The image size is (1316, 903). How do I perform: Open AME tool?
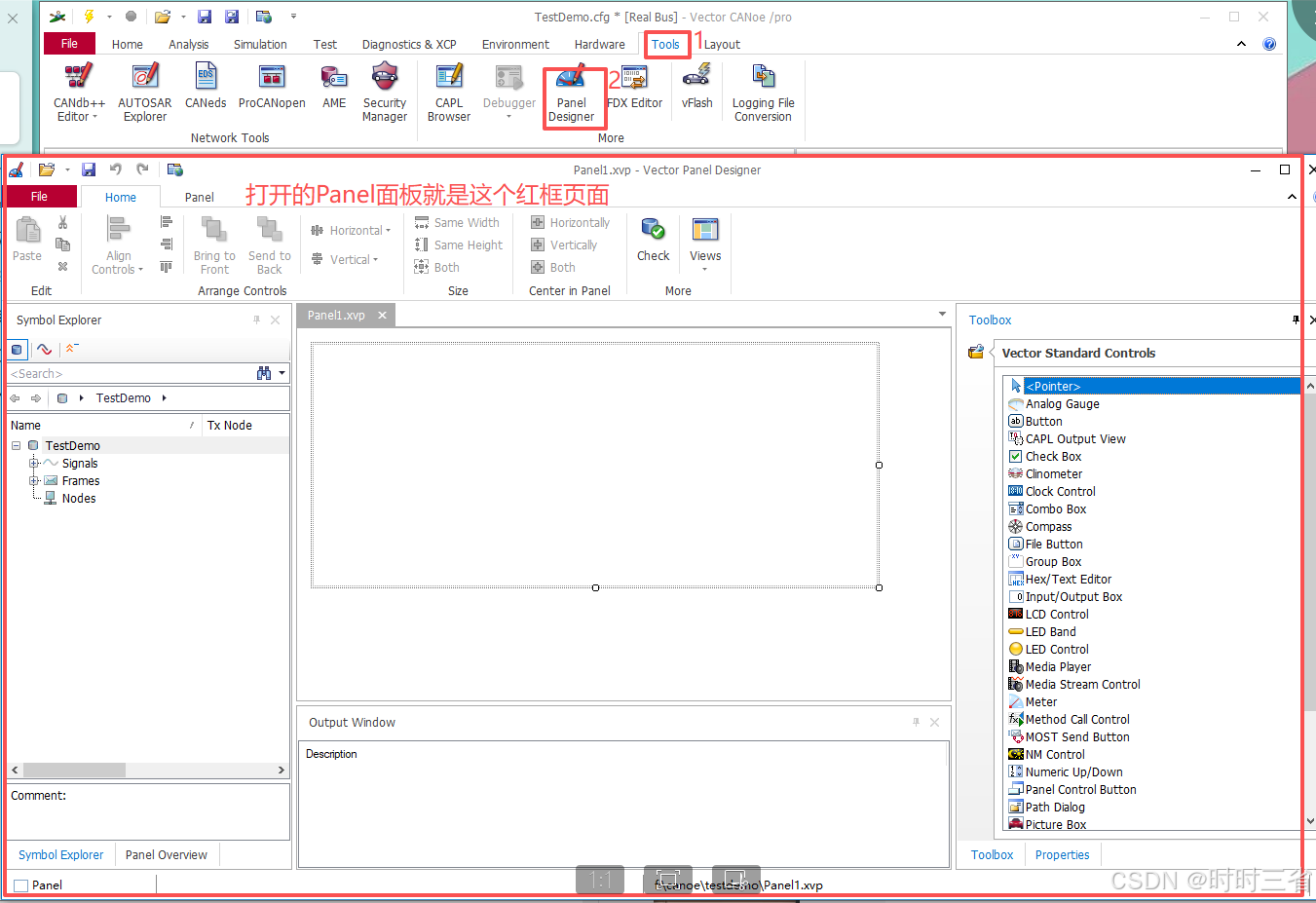334,86
